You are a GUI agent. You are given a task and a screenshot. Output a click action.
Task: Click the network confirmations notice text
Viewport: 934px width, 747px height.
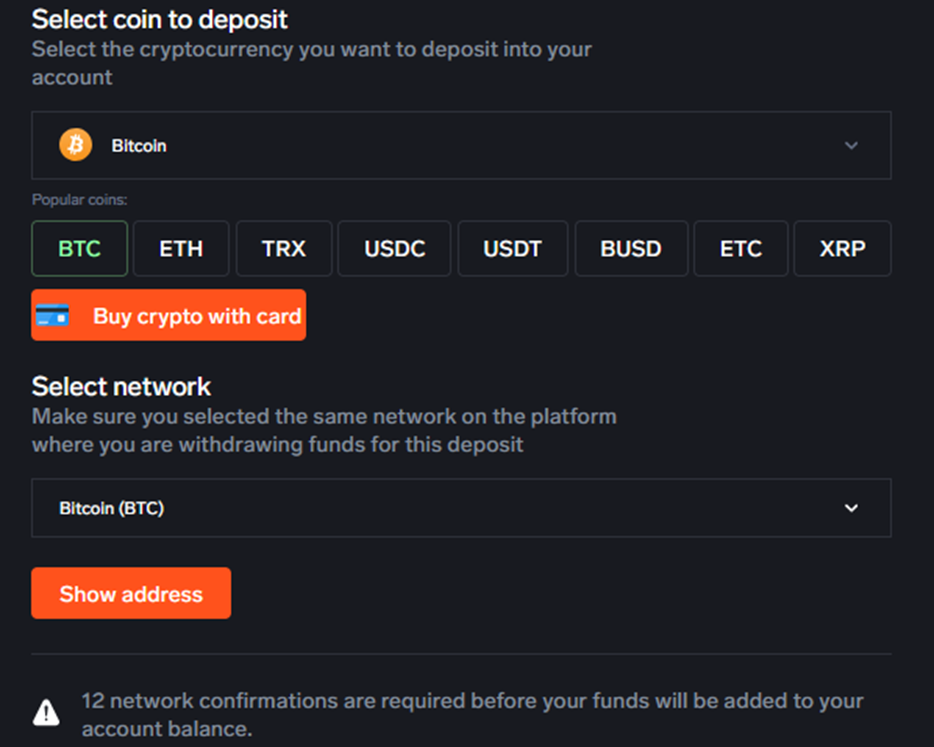tap(472, 715)
